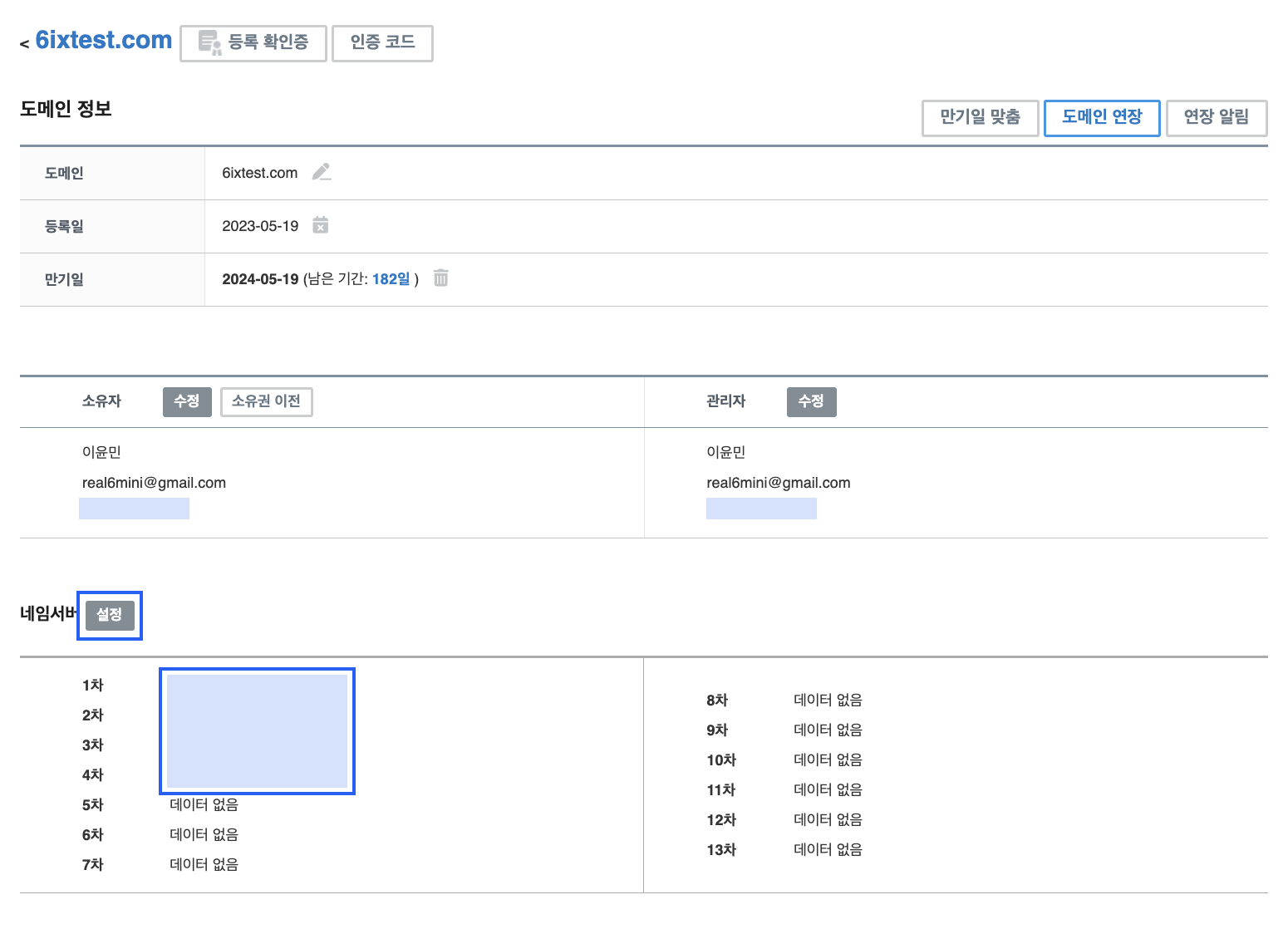Click 데이터 없음 in the 13차 row
Viewport: 1288px width, 929px height.
[x=828, y=849]
